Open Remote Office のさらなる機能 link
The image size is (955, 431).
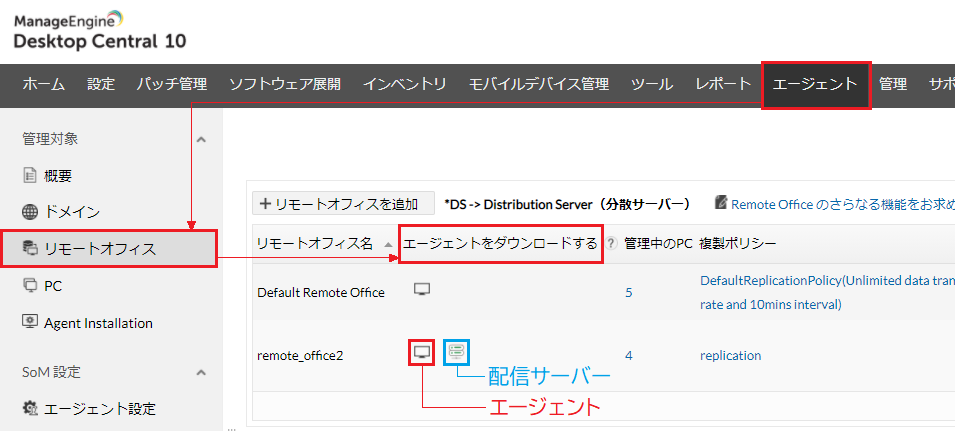[842, 205]
